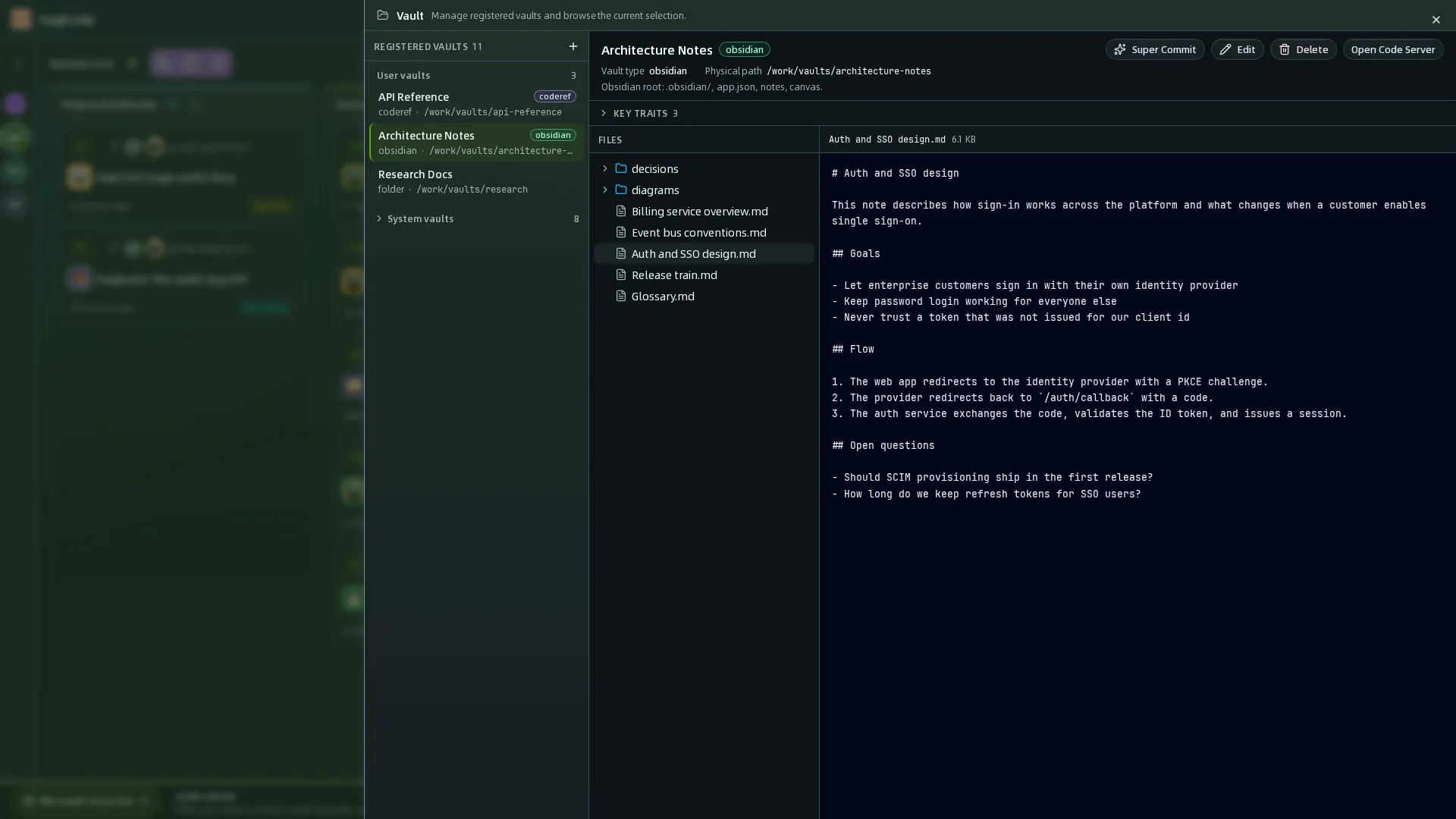Expand the System vaults group
Image resolution: width=1456 pixels, height=819 pixels.
477,218
